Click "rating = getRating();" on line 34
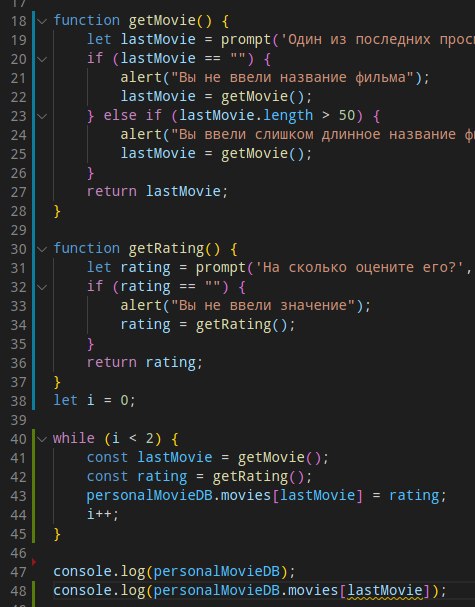 208,324
